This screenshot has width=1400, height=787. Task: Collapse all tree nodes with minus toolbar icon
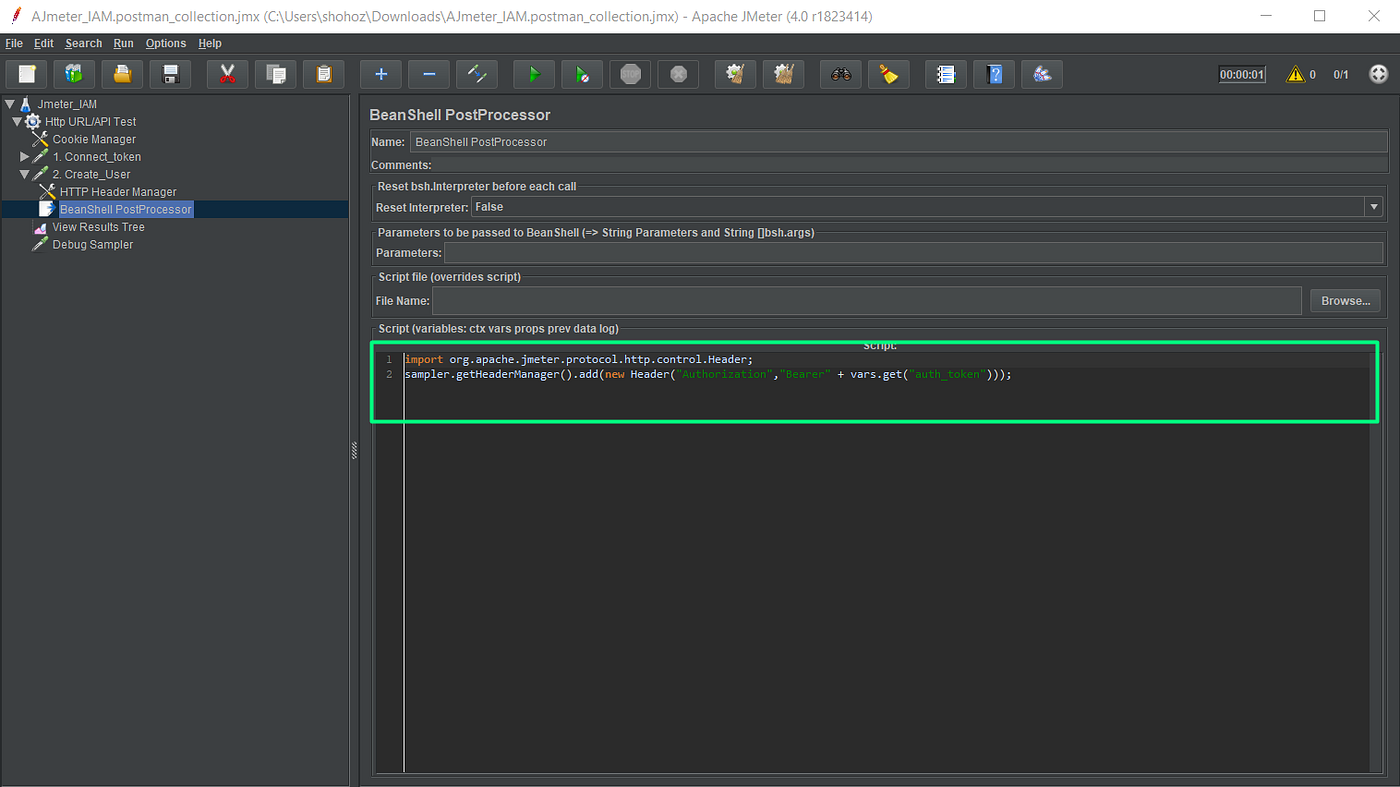click(428, 74)
